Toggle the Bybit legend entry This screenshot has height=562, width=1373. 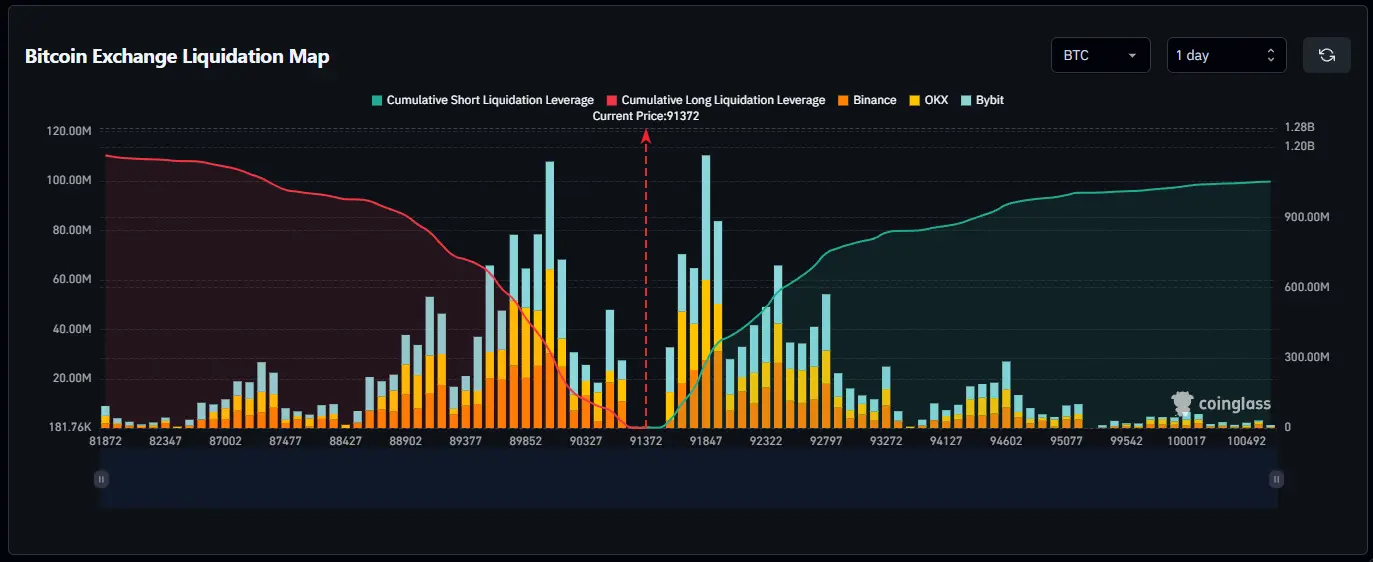pyautogui.click(x=982, y=100)
